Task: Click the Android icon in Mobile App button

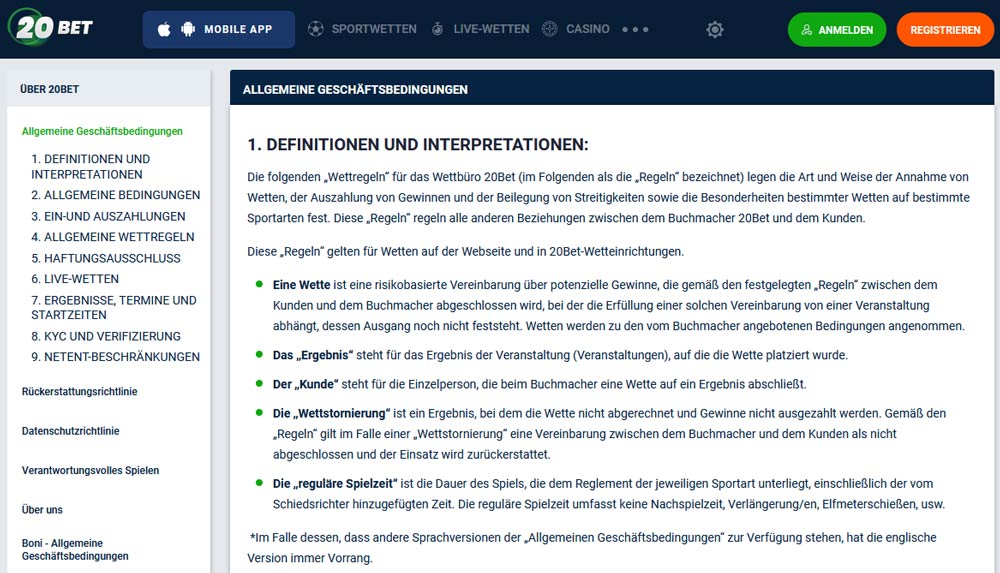Action: (x=188, y=29)
